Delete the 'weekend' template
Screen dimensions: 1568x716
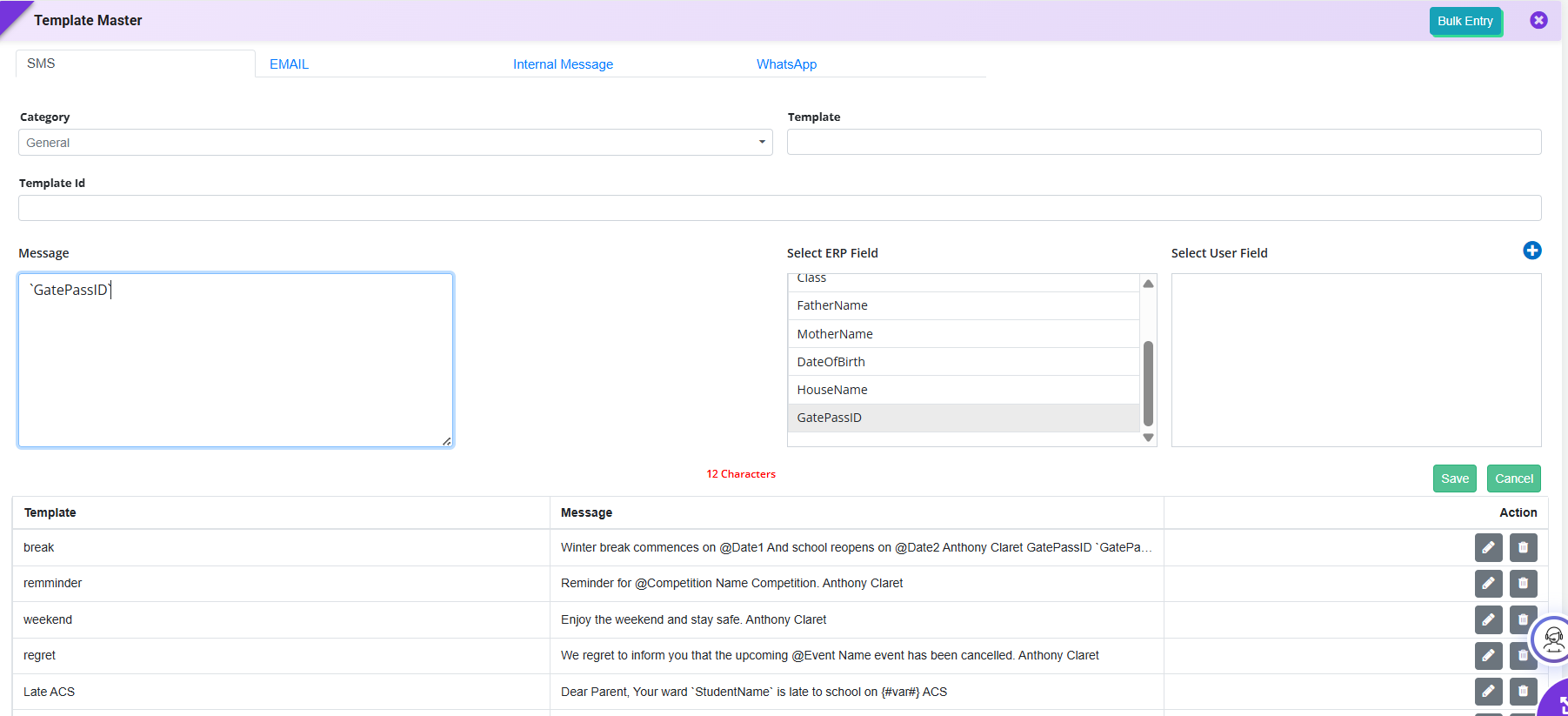point(1521,619)
